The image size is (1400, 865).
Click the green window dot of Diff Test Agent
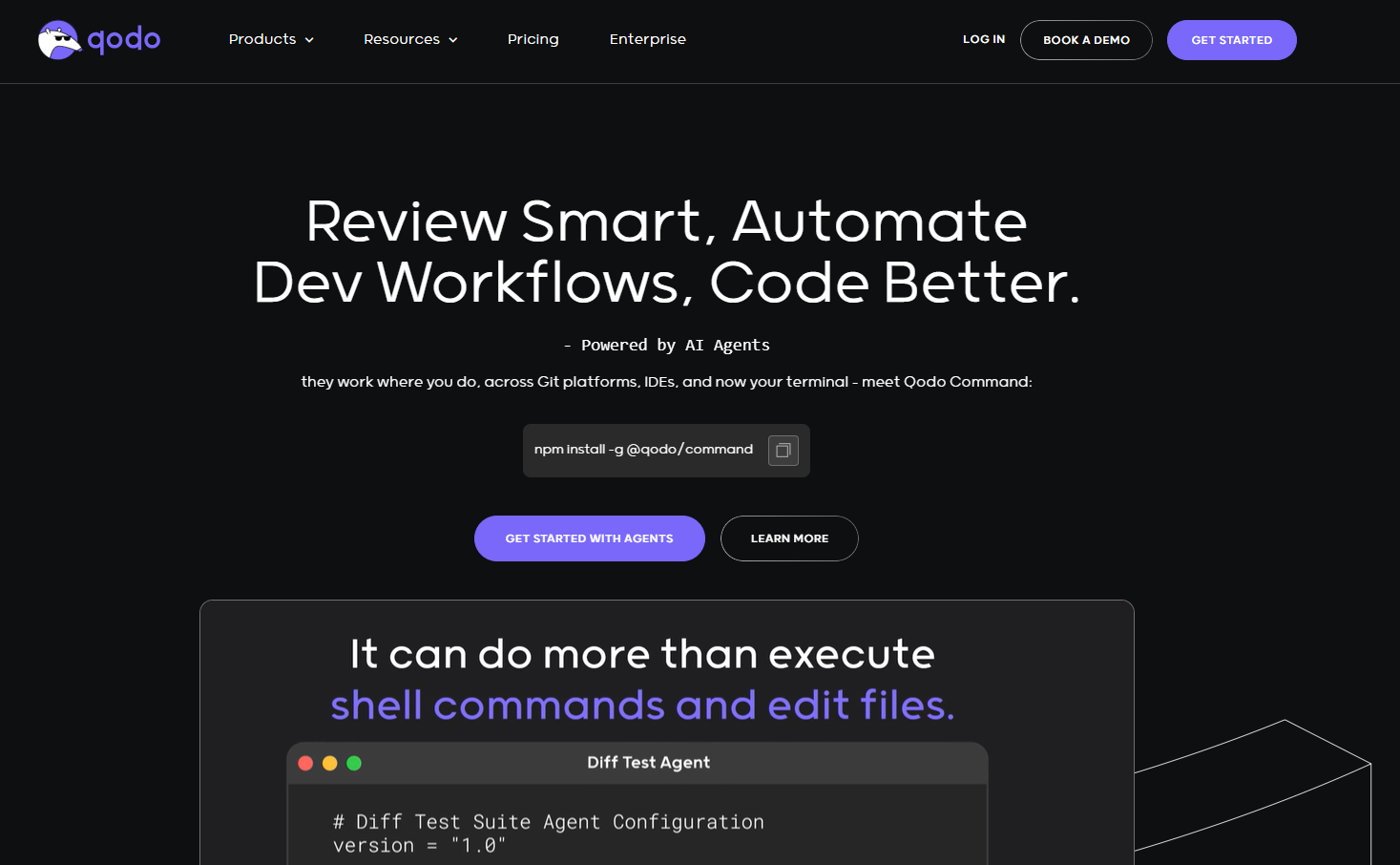[354, 763]
